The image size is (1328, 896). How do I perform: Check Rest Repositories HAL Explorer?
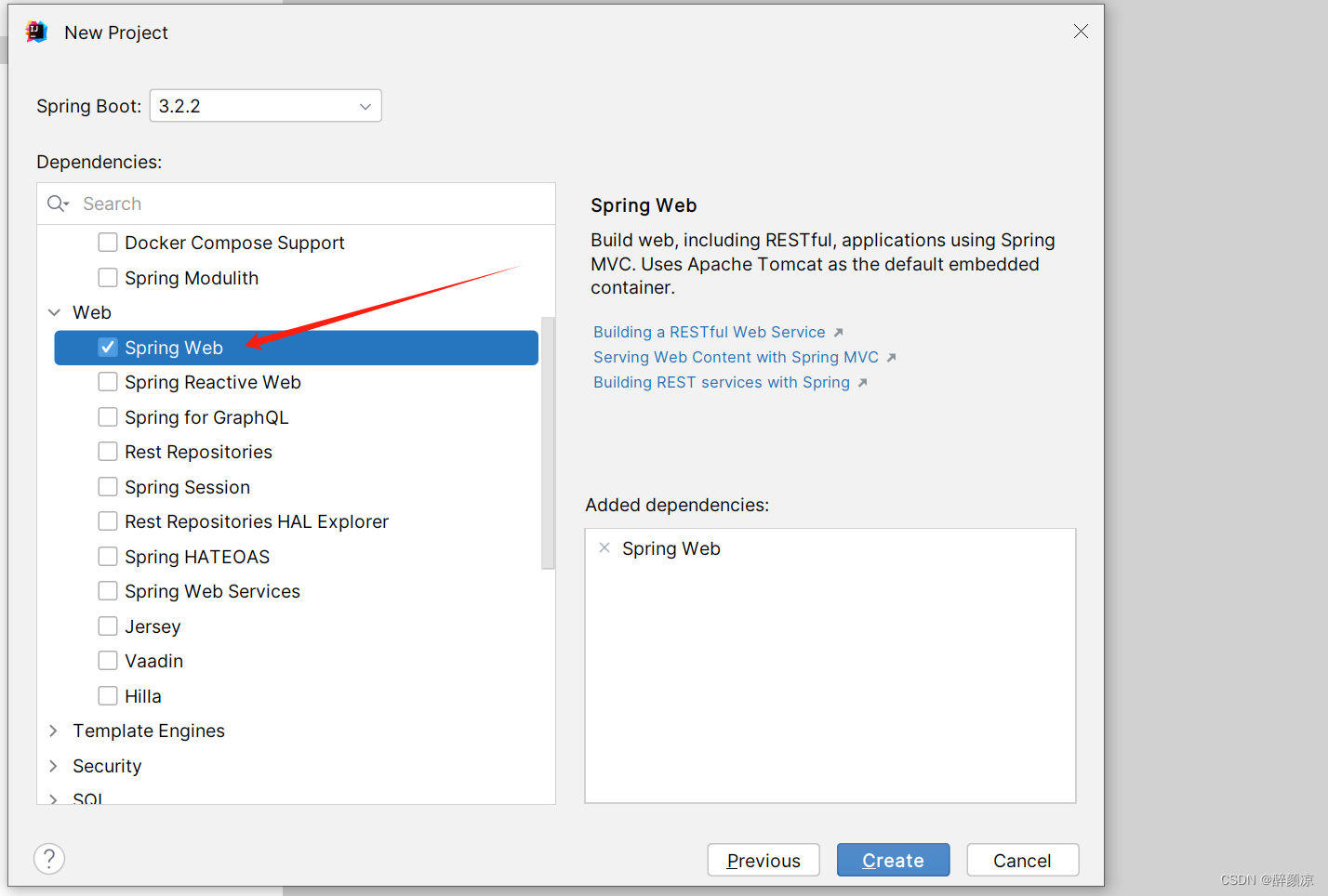coord(108,521)
